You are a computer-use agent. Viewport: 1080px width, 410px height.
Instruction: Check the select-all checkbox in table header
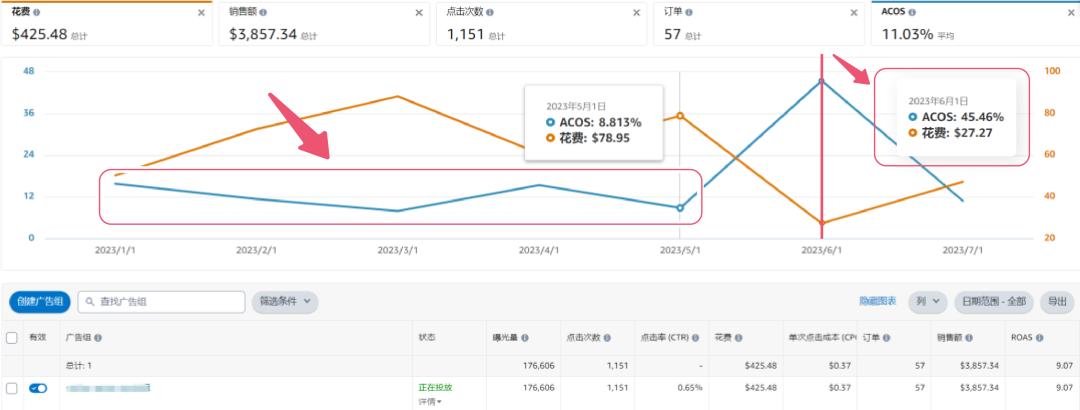click(12, 338)
